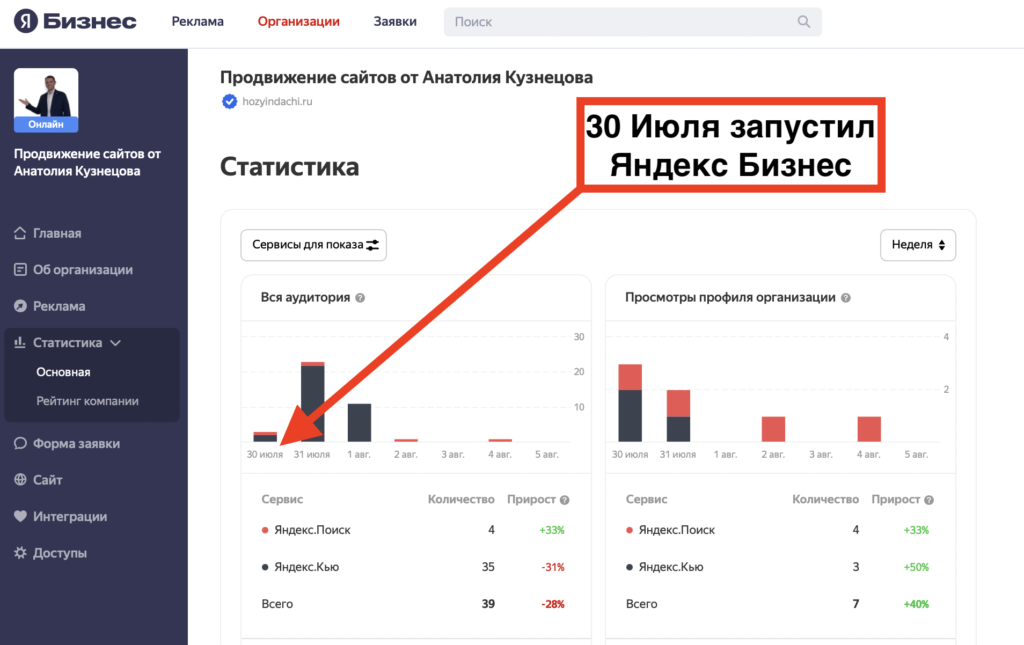Select Рейтинг компании submenu item
1024x645 pixels.
pyautogui.click(x=88, y=401)
